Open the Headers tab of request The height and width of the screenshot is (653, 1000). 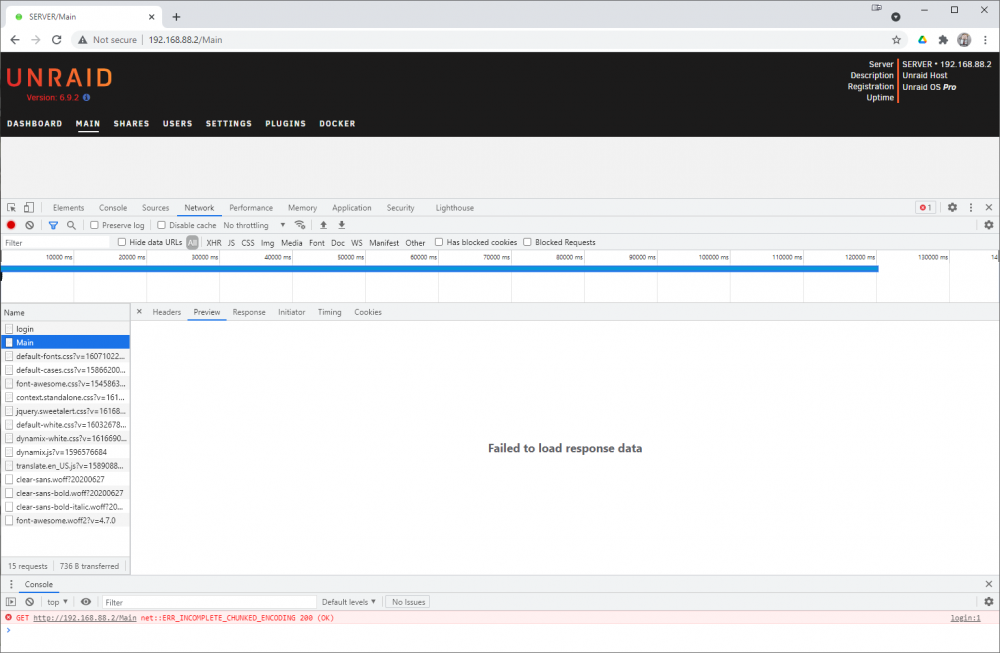pos(166,312)
